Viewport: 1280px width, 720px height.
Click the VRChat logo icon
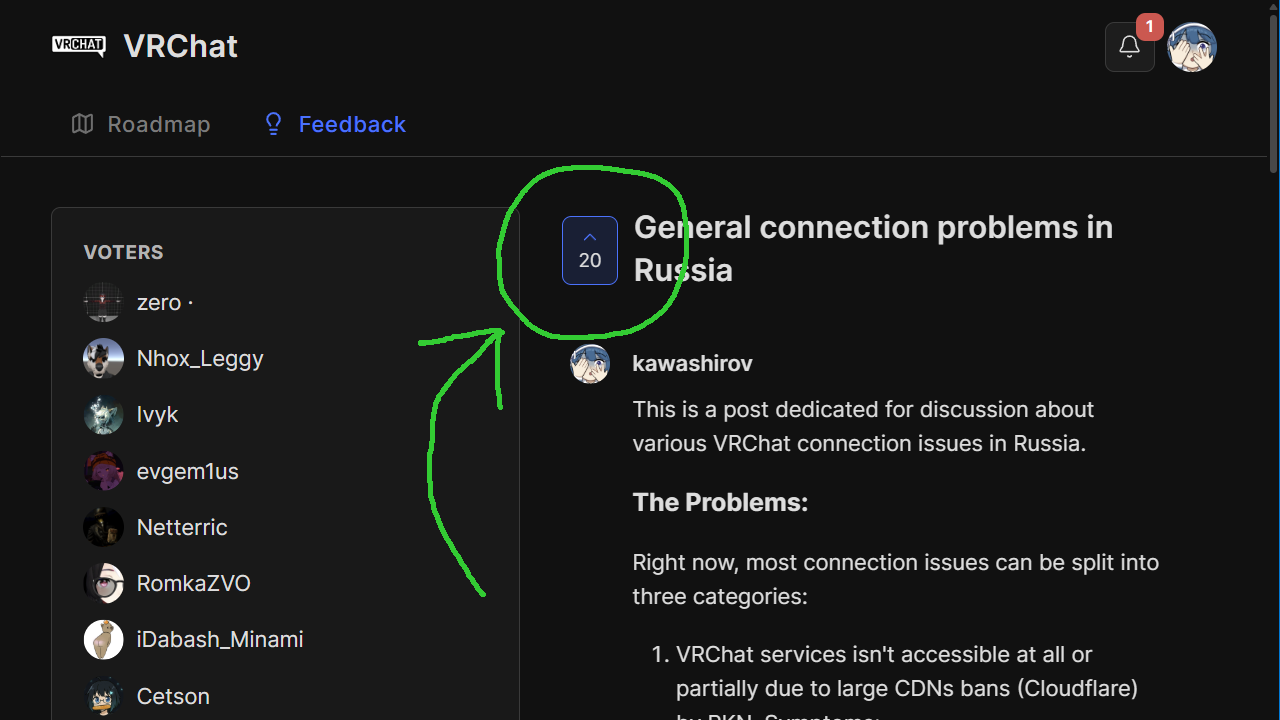tap(79, 45)
